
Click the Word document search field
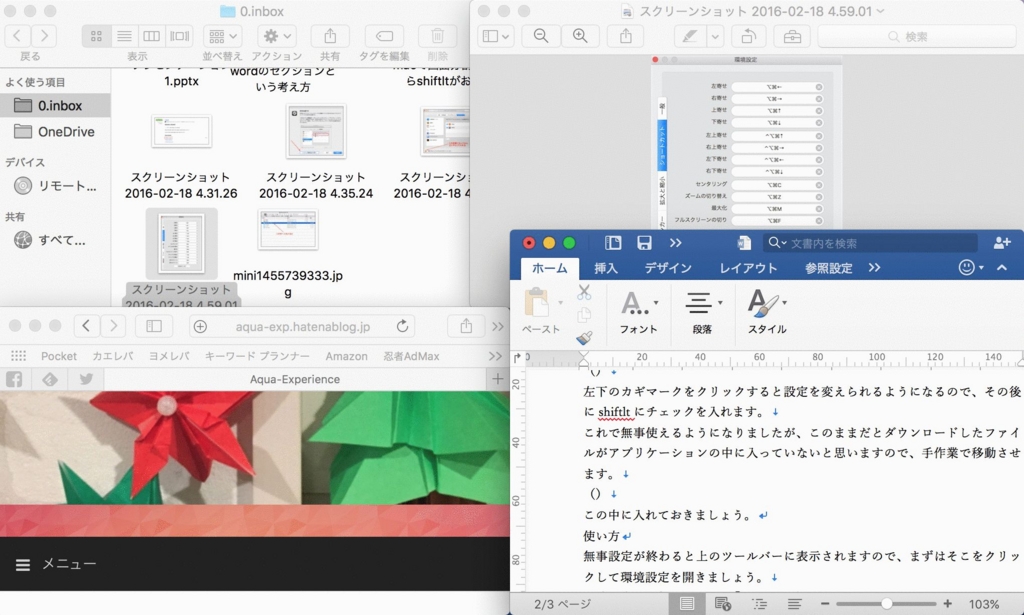pyautogui.click(x=870, y=243)
